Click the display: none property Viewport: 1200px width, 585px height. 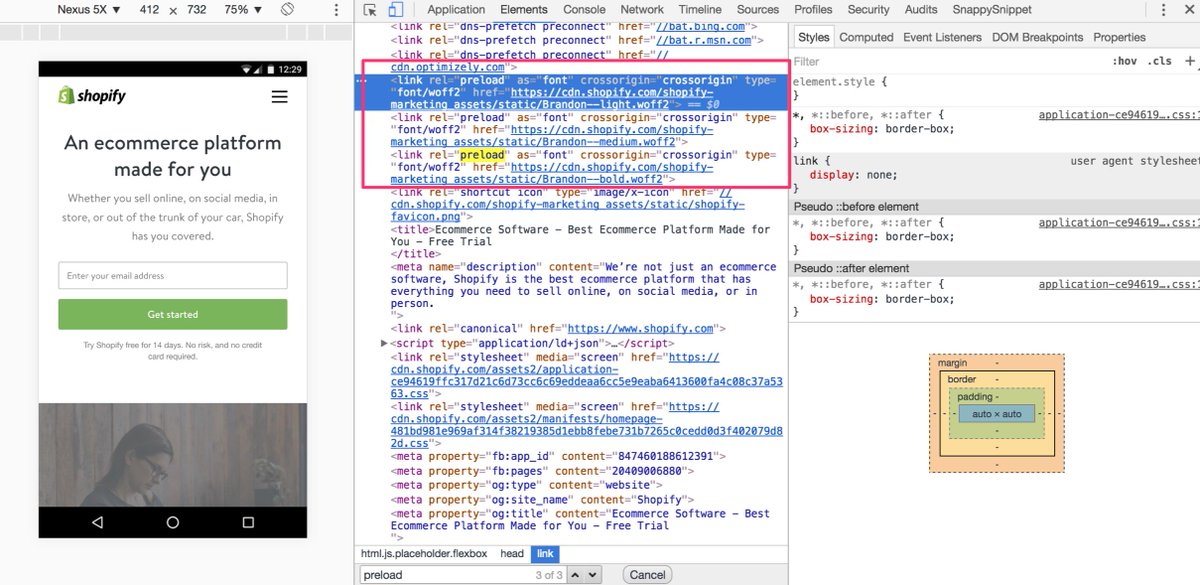(x=853, y=173)
